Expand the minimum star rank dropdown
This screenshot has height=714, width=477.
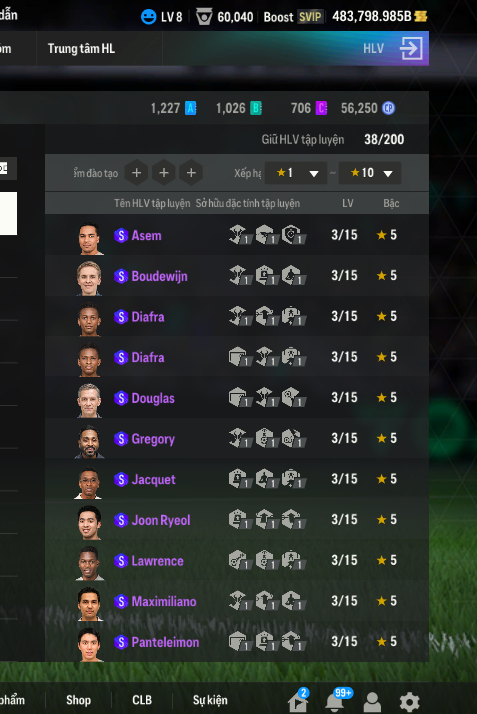pos(296,173)
